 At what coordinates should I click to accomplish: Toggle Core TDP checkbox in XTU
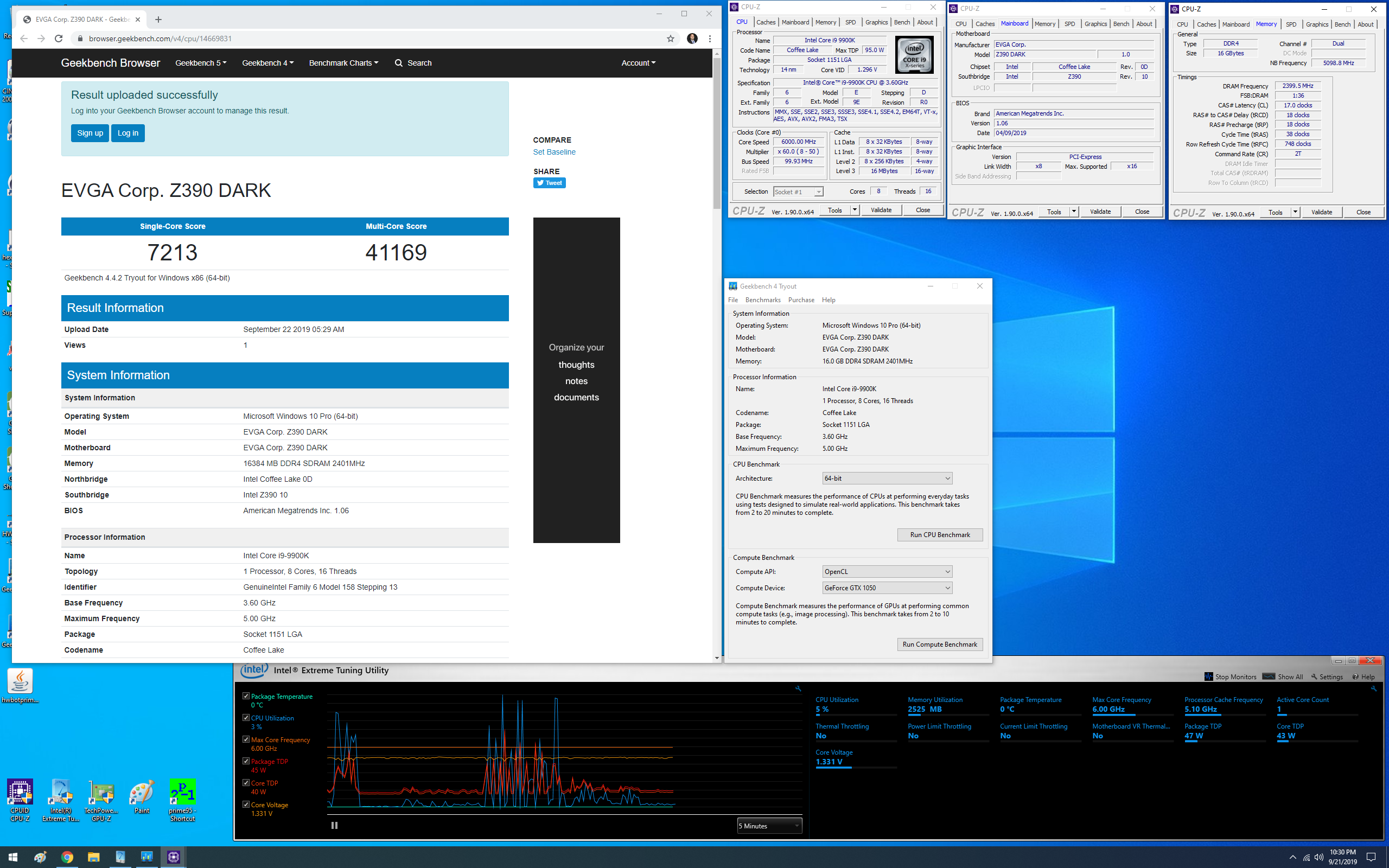(x=246, y=782)
